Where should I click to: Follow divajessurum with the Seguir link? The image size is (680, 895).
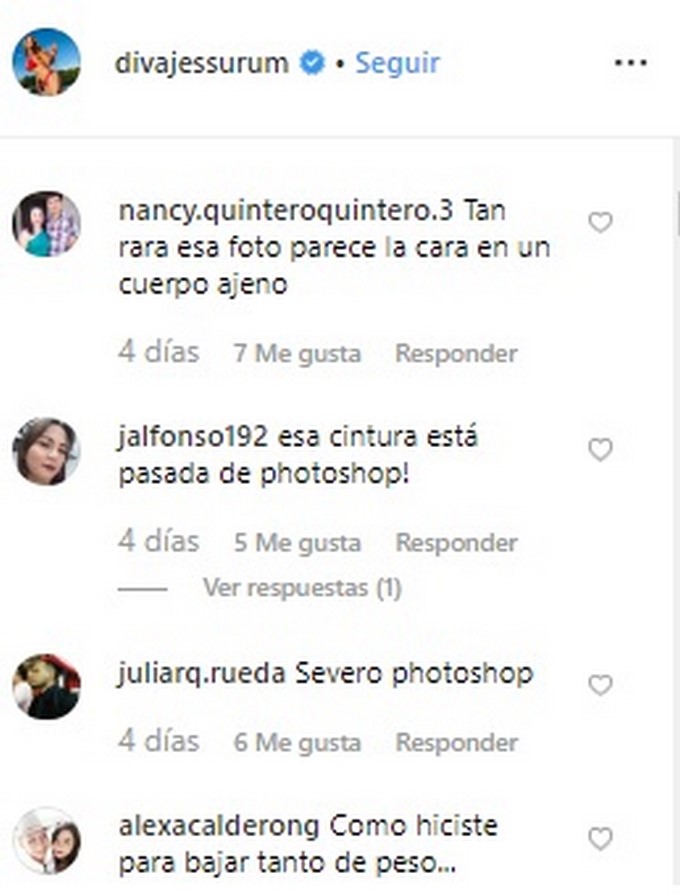397,63
